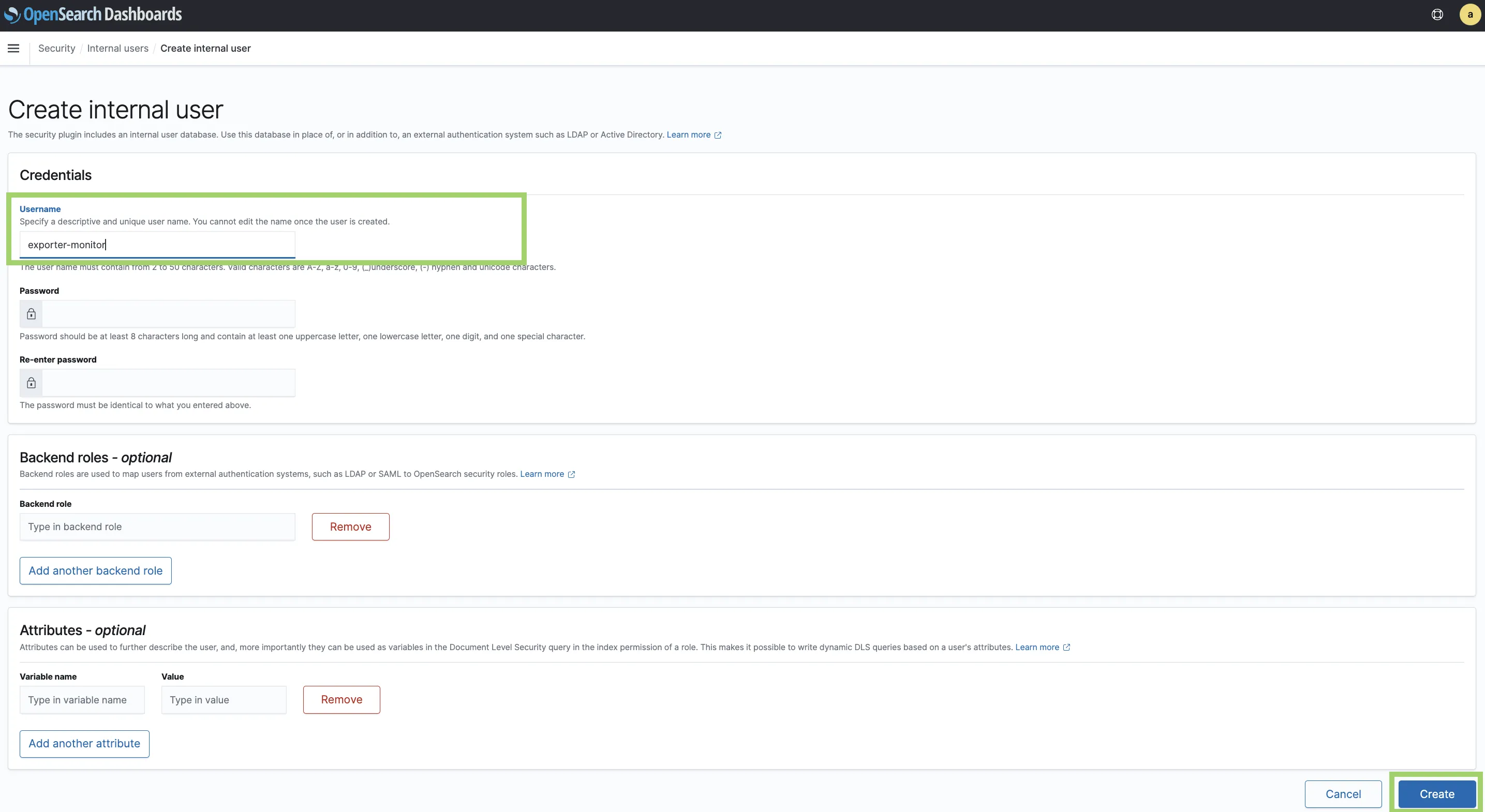The image size is (1485, 812).
Task: Click external link icon next to Credentials Learn more
Action: pyautogui.click(x=718, y=136)
